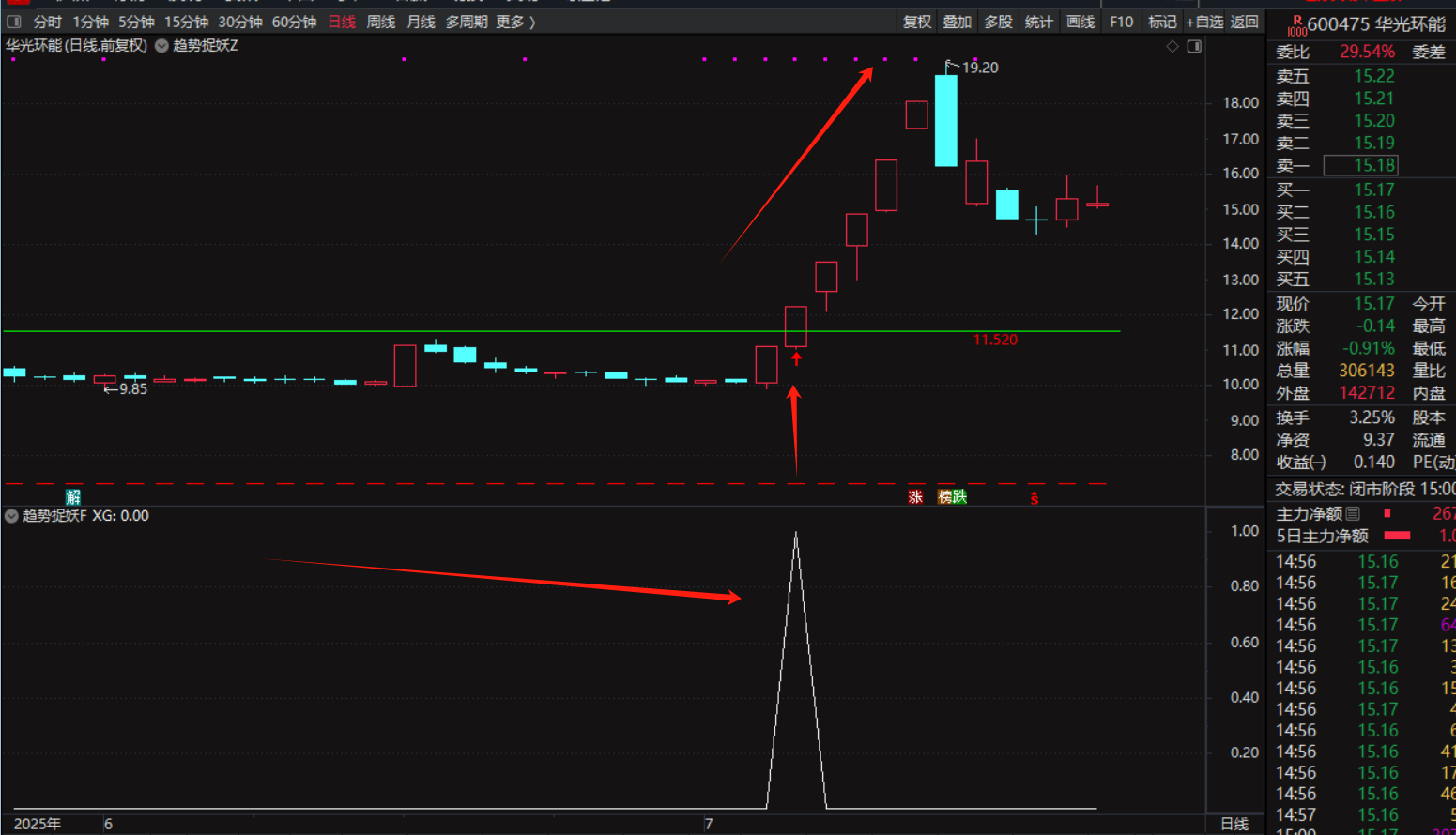The image size is (1456, 835).
Task: Add stock via +自选 button
Action: tap(1204, 22)
